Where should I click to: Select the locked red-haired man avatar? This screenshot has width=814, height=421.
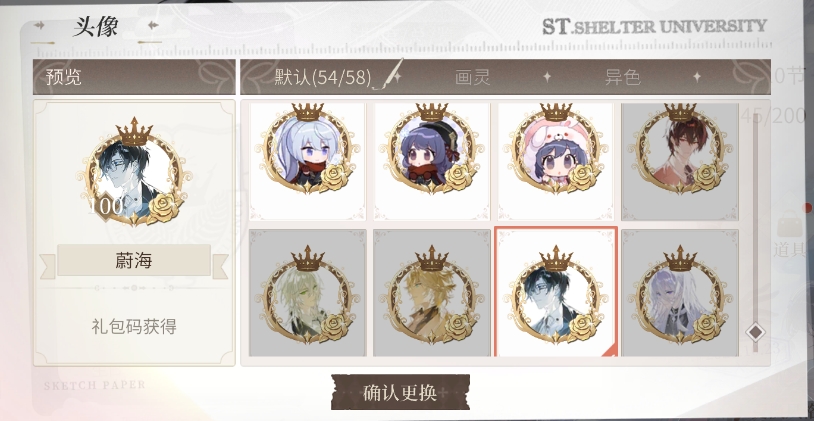point(680,161)
